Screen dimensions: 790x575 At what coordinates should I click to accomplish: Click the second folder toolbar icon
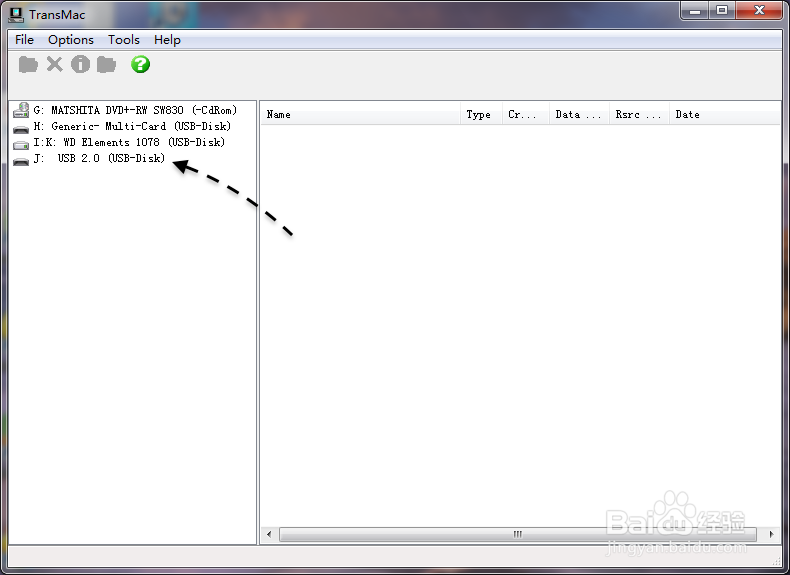pos(106,65)
